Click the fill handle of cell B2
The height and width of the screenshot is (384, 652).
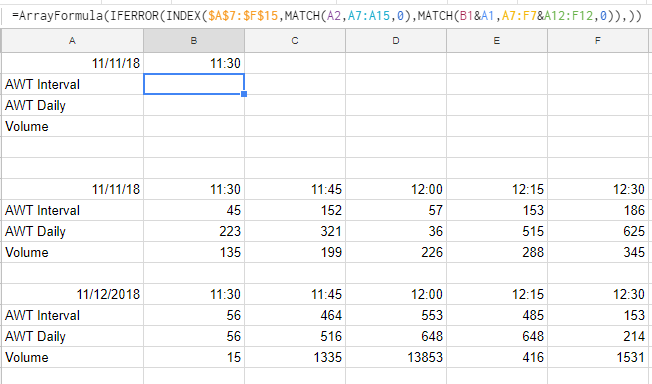coord(244,94)
